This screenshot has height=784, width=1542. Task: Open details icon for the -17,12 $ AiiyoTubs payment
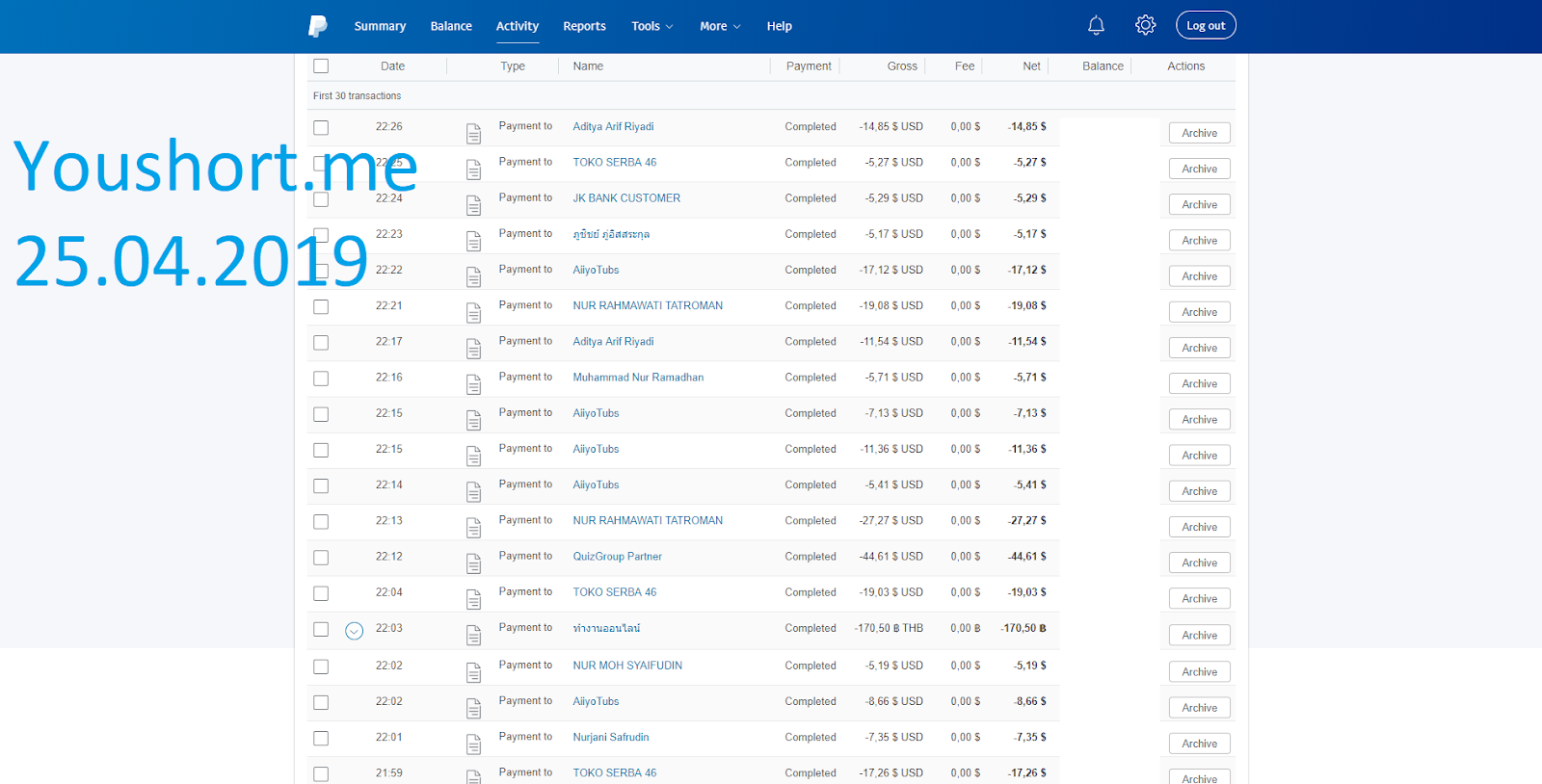pos(473,276)
